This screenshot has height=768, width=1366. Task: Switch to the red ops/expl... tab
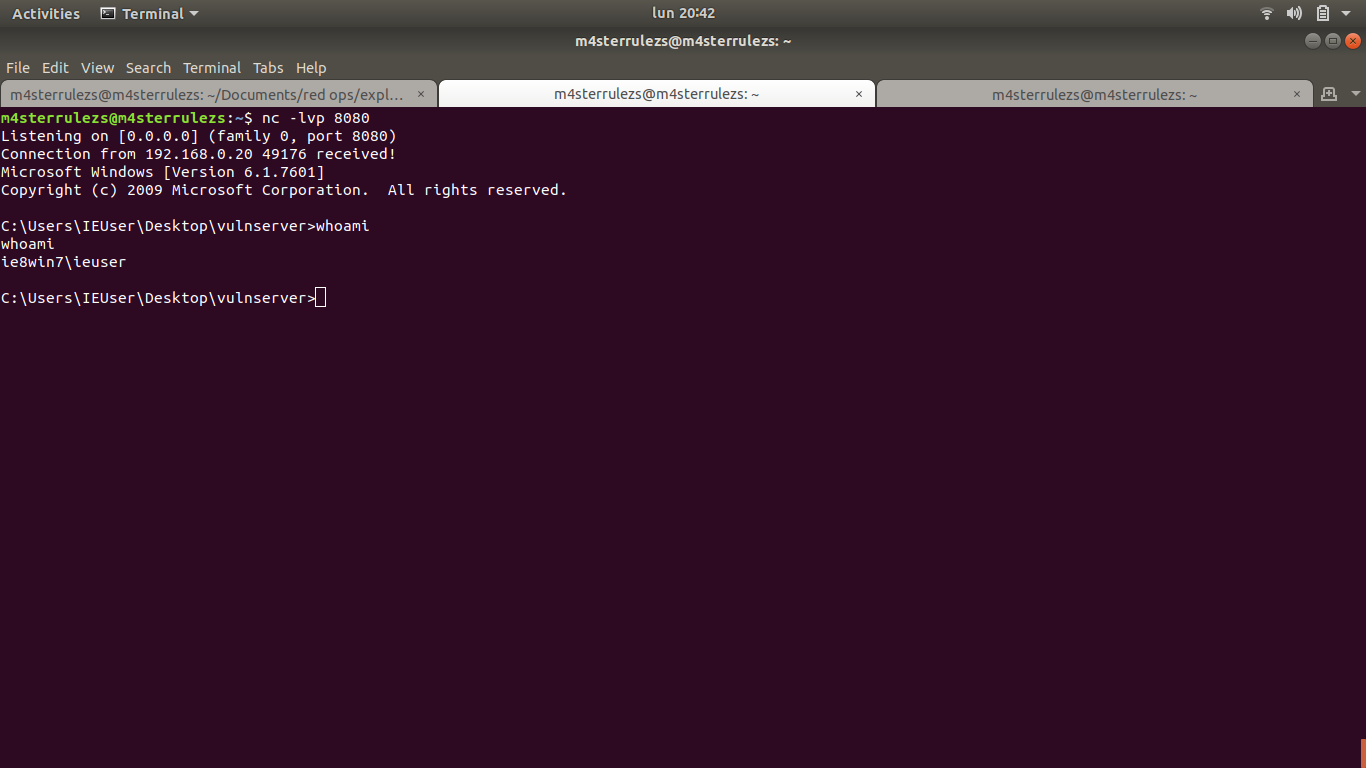tap(218, 94)
